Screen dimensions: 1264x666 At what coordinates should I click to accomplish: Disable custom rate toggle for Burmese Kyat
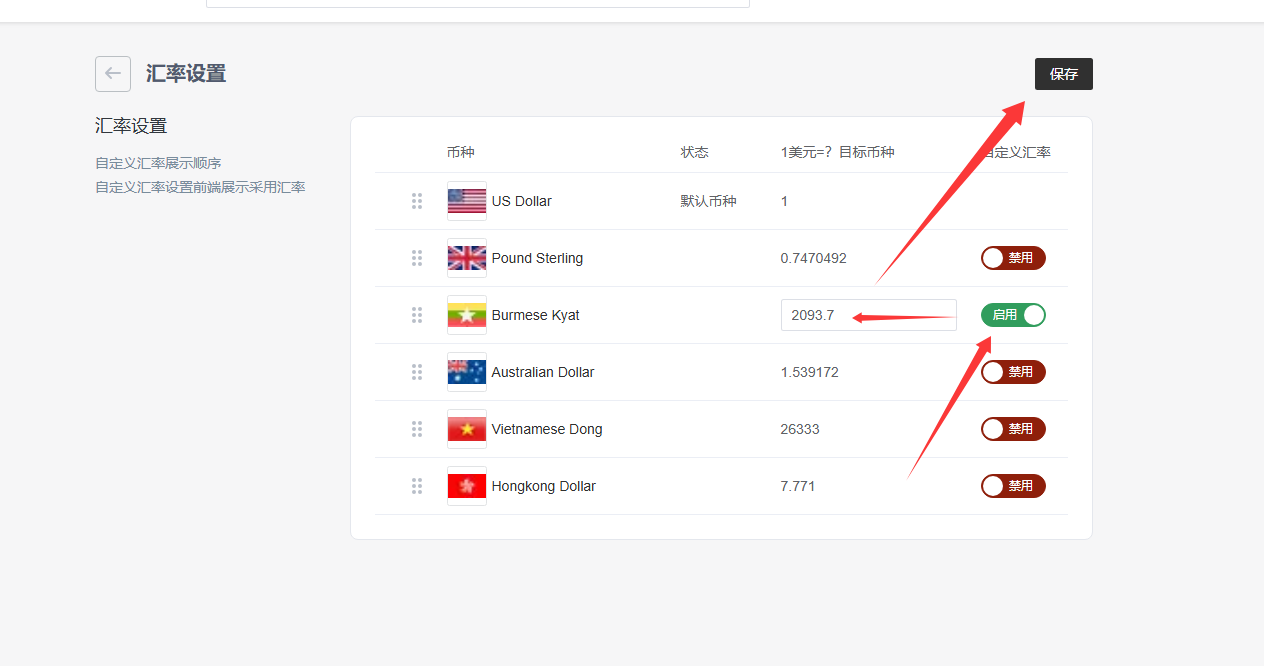[x=1013, y=315]
